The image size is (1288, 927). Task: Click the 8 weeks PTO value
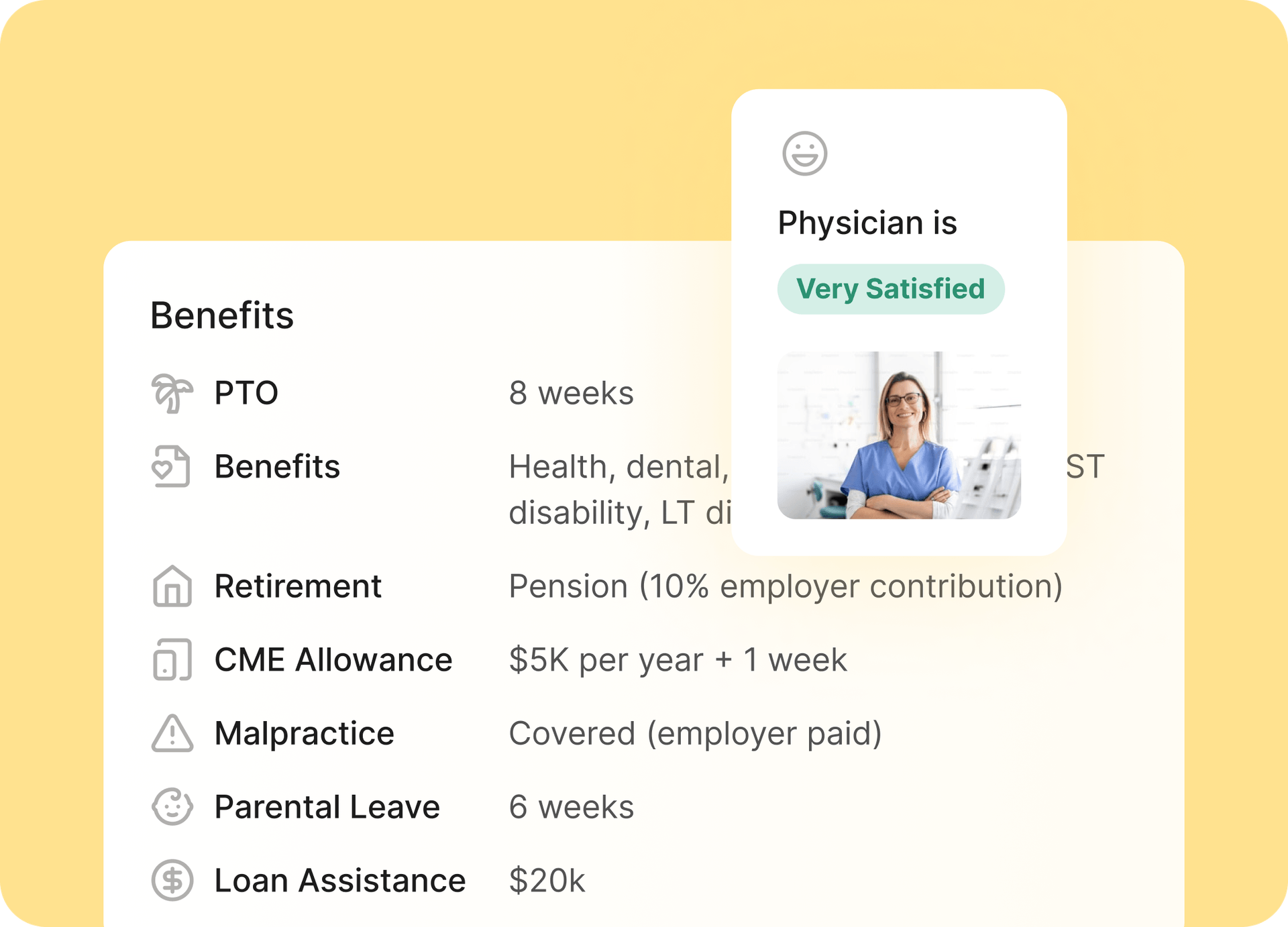coord(571,393)
